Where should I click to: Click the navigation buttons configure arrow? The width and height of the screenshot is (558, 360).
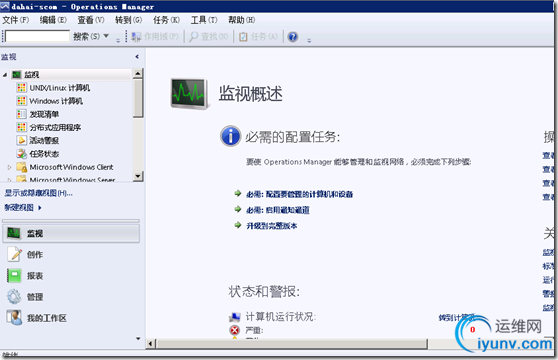pos(138,339)
